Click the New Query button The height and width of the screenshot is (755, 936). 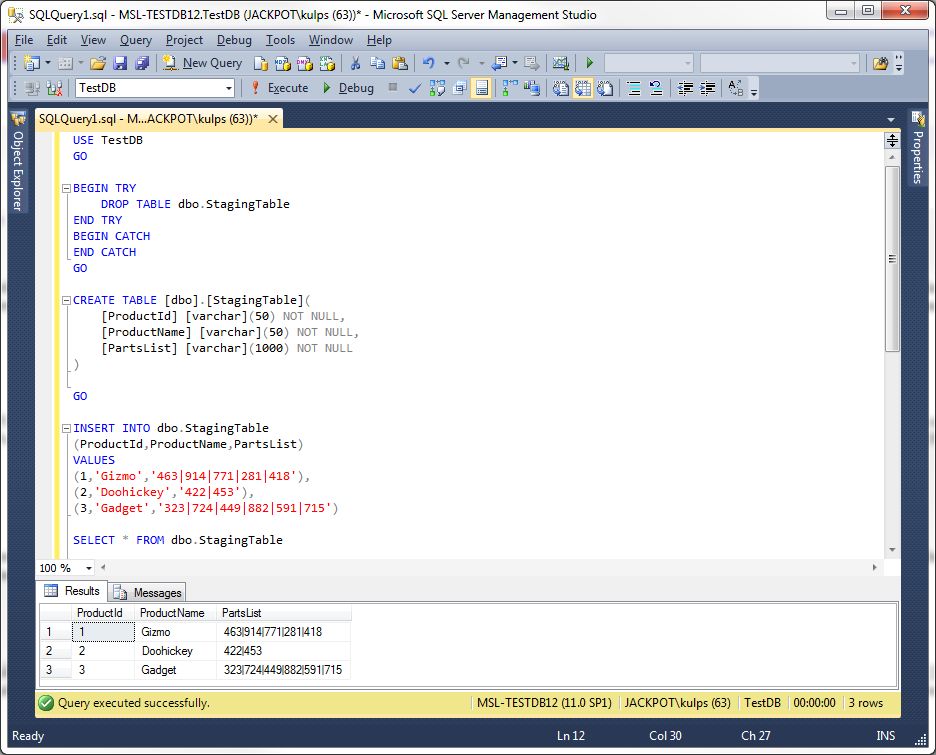[x=203, y=63]
